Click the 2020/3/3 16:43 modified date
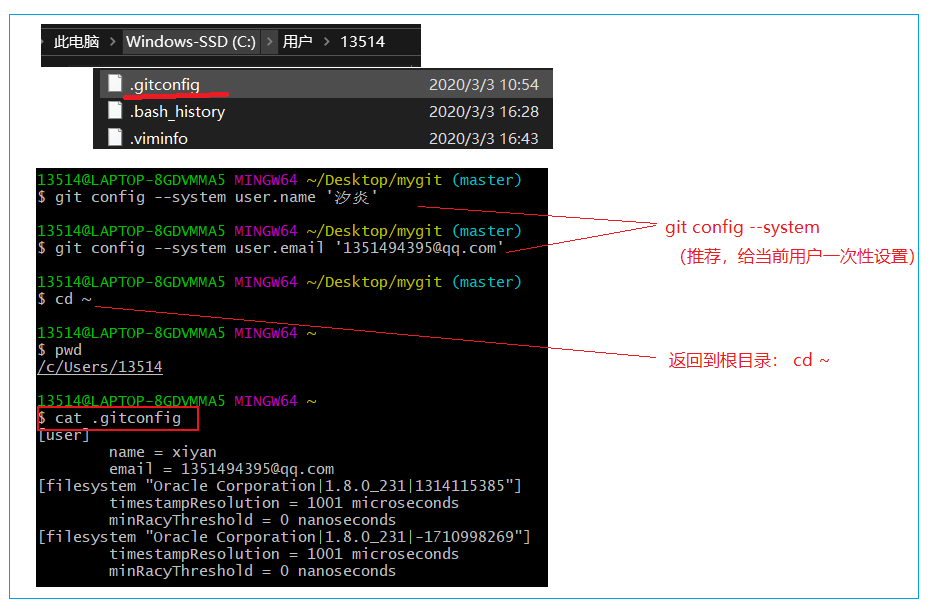Screen dimensions: 931x610 [483, 138]
